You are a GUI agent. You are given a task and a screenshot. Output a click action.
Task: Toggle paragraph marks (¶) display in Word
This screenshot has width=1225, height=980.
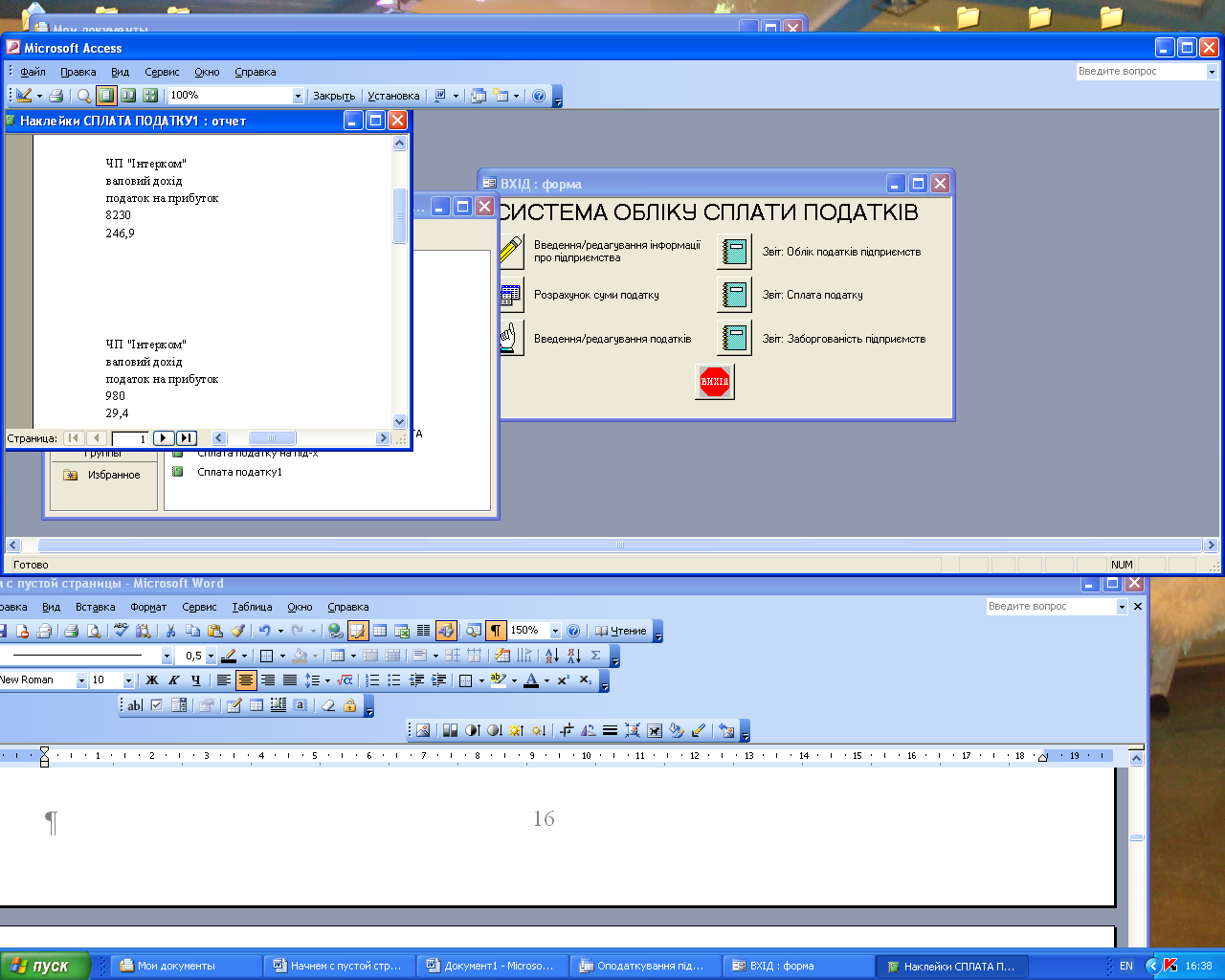(x=496, y=631)
